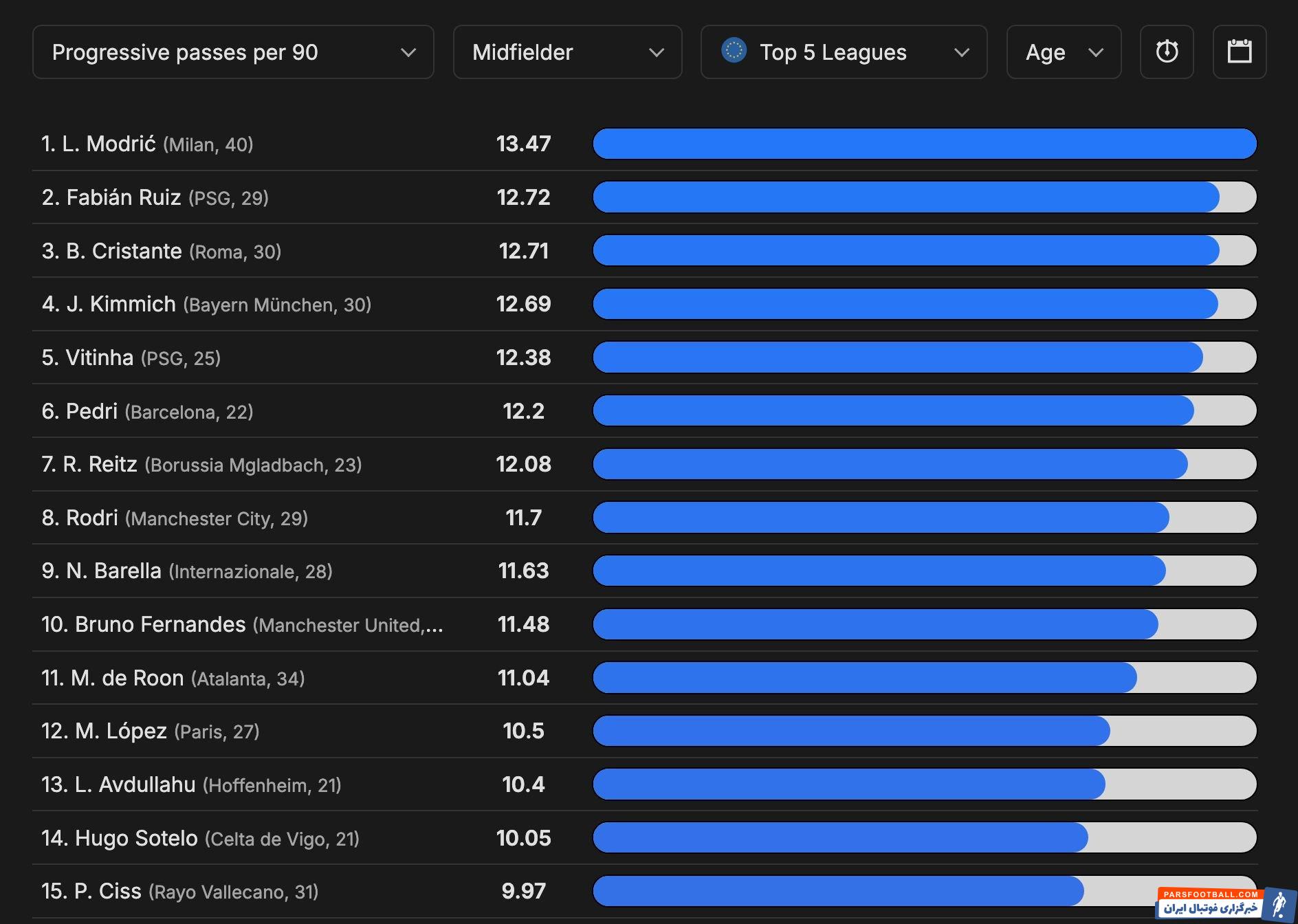Select L. Modrić player name
Screen dimensions: 1298x924
pyautogui.click(x=109, y=144)
